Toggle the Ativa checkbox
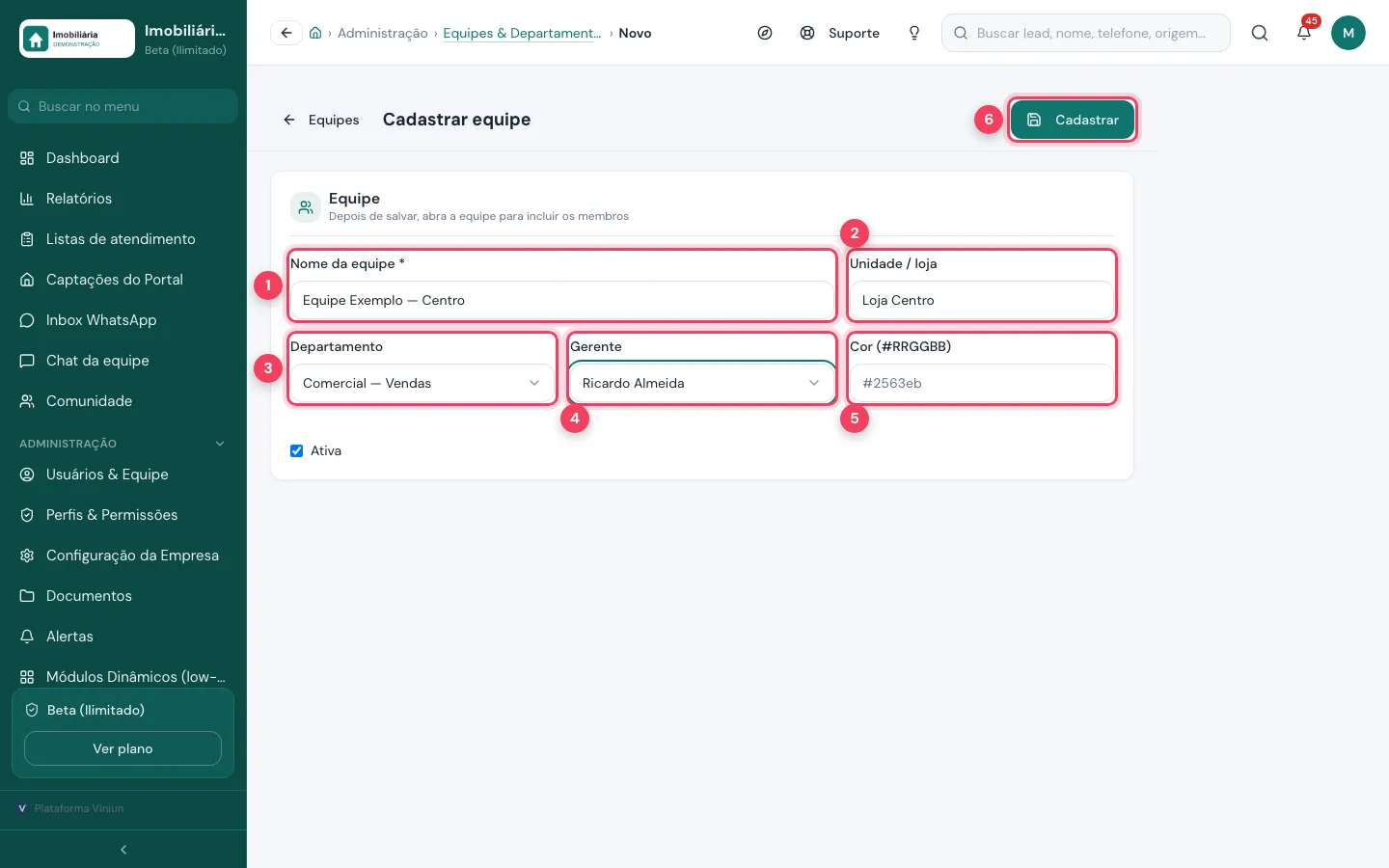This screenshot has width=1389, height=868. tap(297, 450)
